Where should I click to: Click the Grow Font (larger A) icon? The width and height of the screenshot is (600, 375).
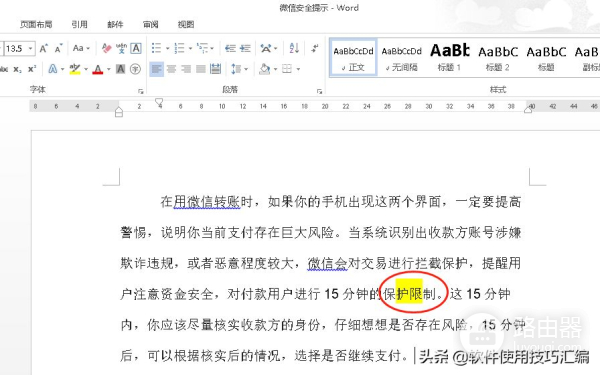44,49
